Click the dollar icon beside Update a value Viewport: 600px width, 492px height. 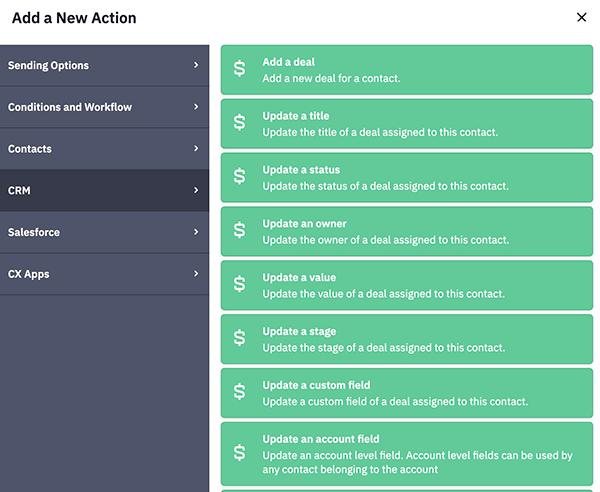(240, 284)
